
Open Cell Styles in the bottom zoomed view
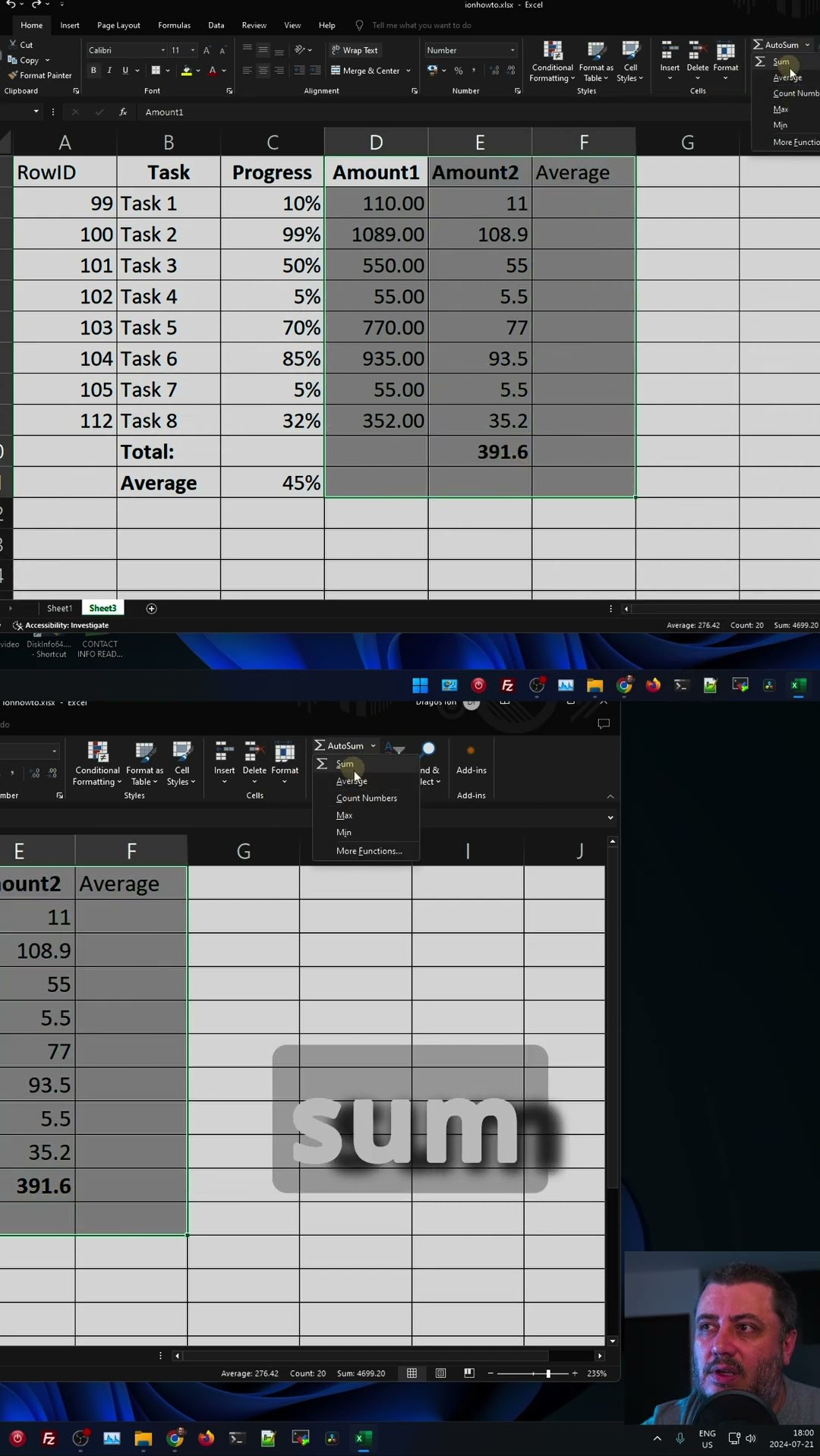(181, 764)
